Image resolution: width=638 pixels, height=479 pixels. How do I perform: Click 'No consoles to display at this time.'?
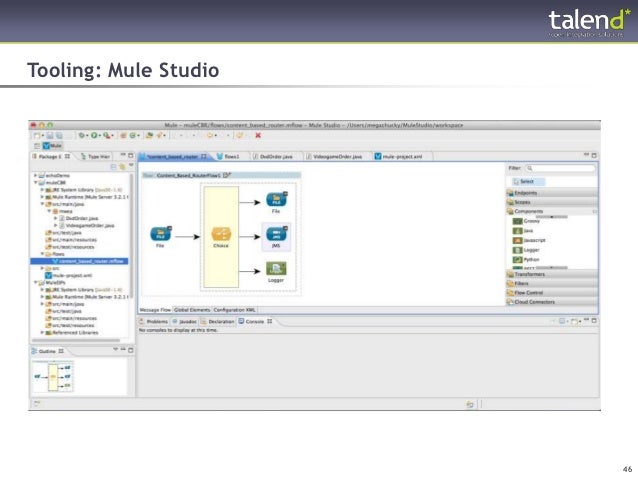[x=178, y=330]
